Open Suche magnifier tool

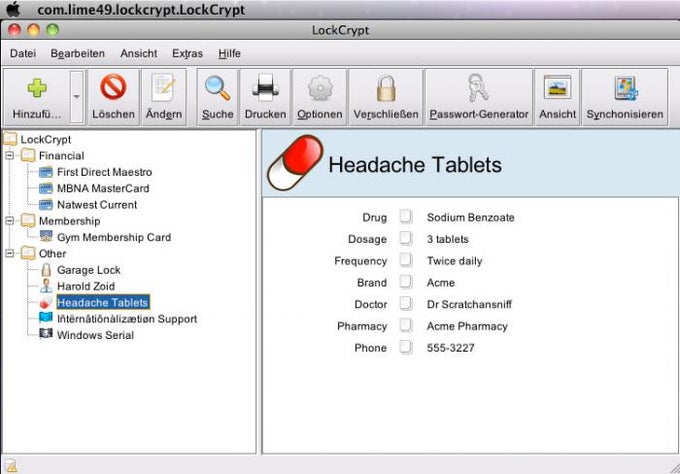(217, 88)
